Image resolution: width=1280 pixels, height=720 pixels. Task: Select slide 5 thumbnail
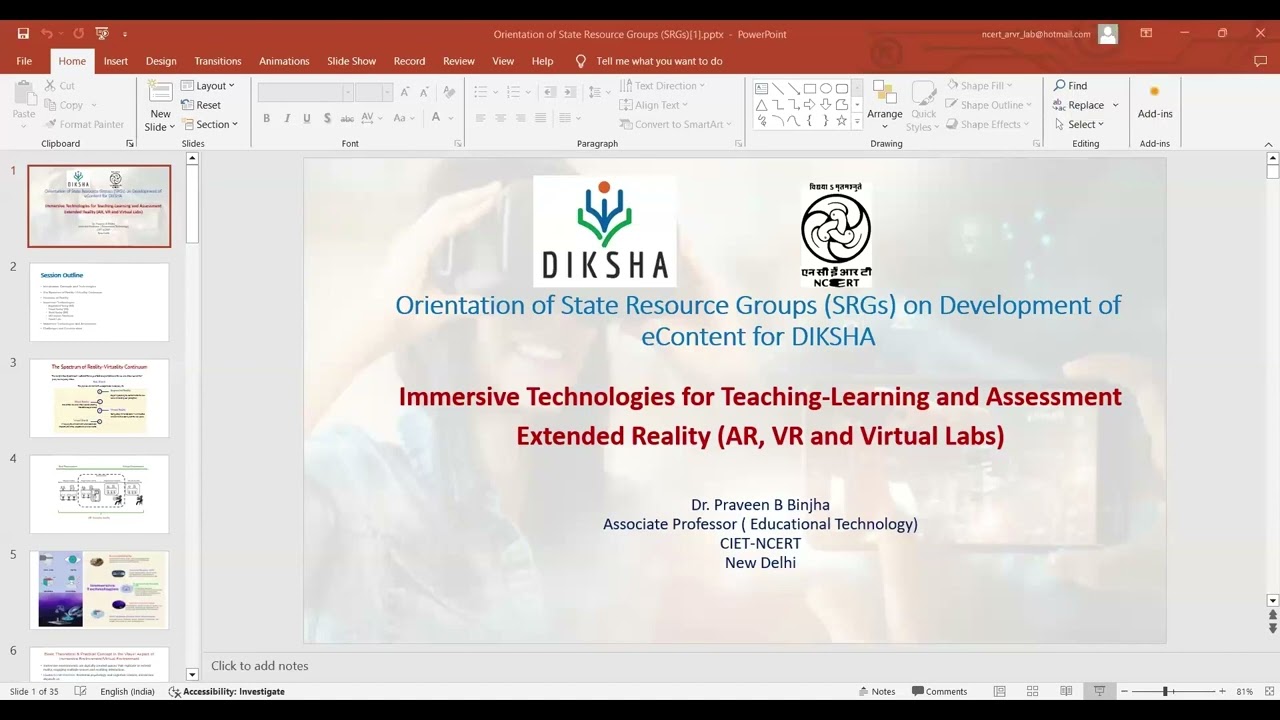[99, 590]
